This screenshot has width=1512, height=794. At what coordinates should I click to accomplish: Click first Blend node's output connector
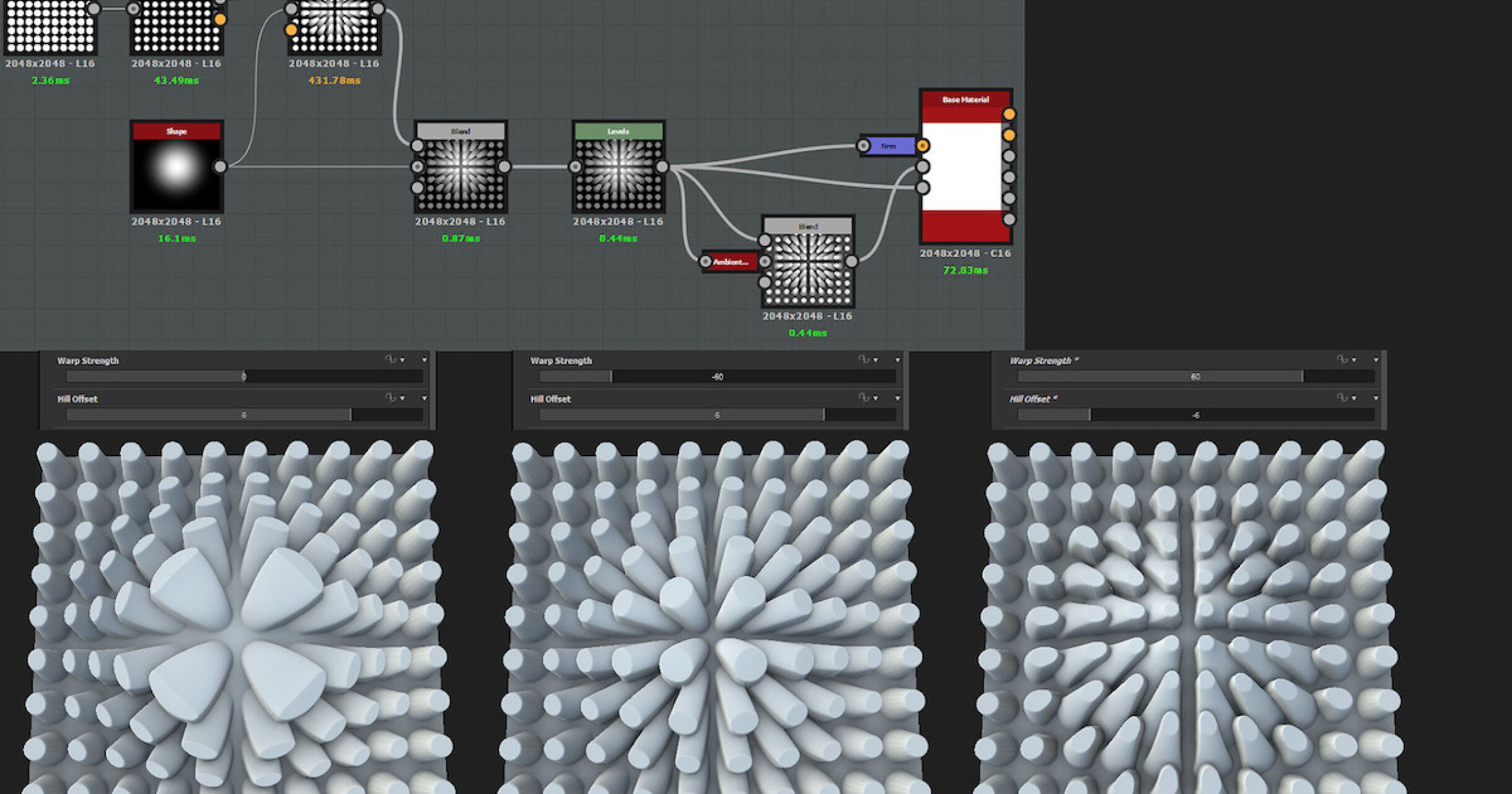pos(504,166)
